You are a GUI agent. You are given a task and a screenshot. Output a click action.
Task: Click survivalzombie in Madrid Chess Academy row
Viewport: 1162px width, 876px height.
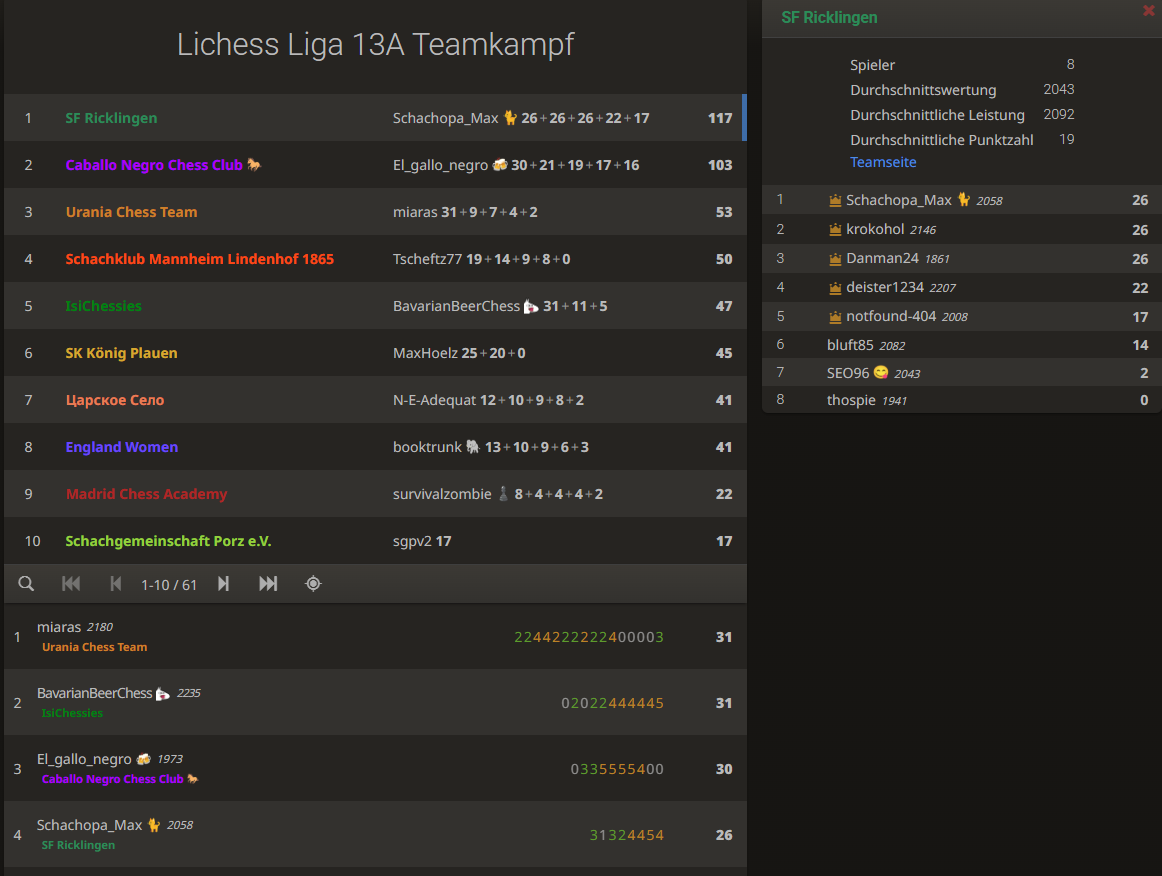point(442,494)
